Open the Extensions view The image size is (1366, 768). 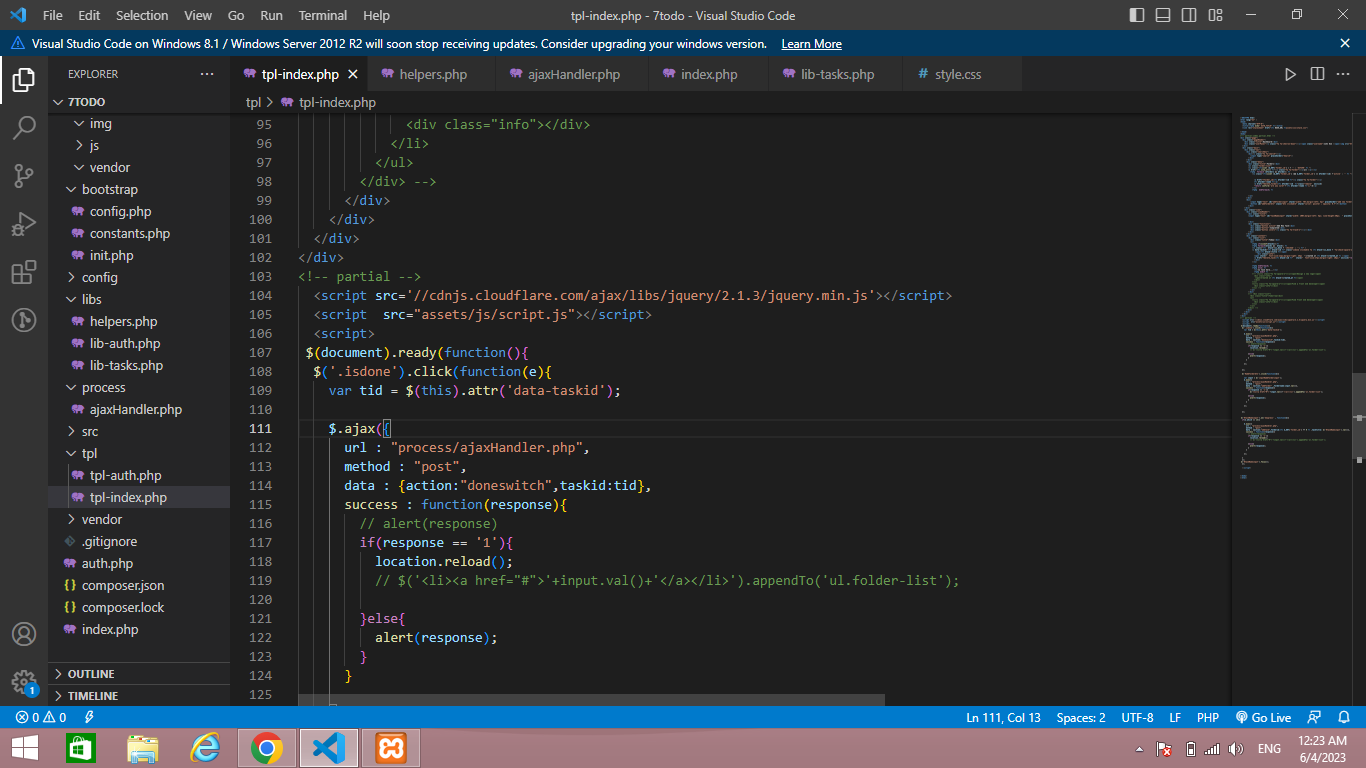24,272
